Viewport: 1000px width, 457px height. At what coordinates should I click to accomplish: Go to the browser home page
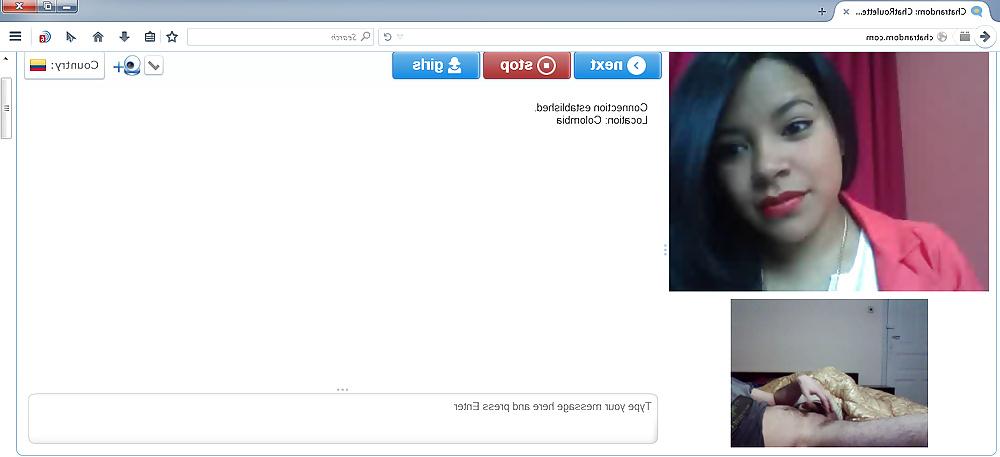(x=98, y=37)
